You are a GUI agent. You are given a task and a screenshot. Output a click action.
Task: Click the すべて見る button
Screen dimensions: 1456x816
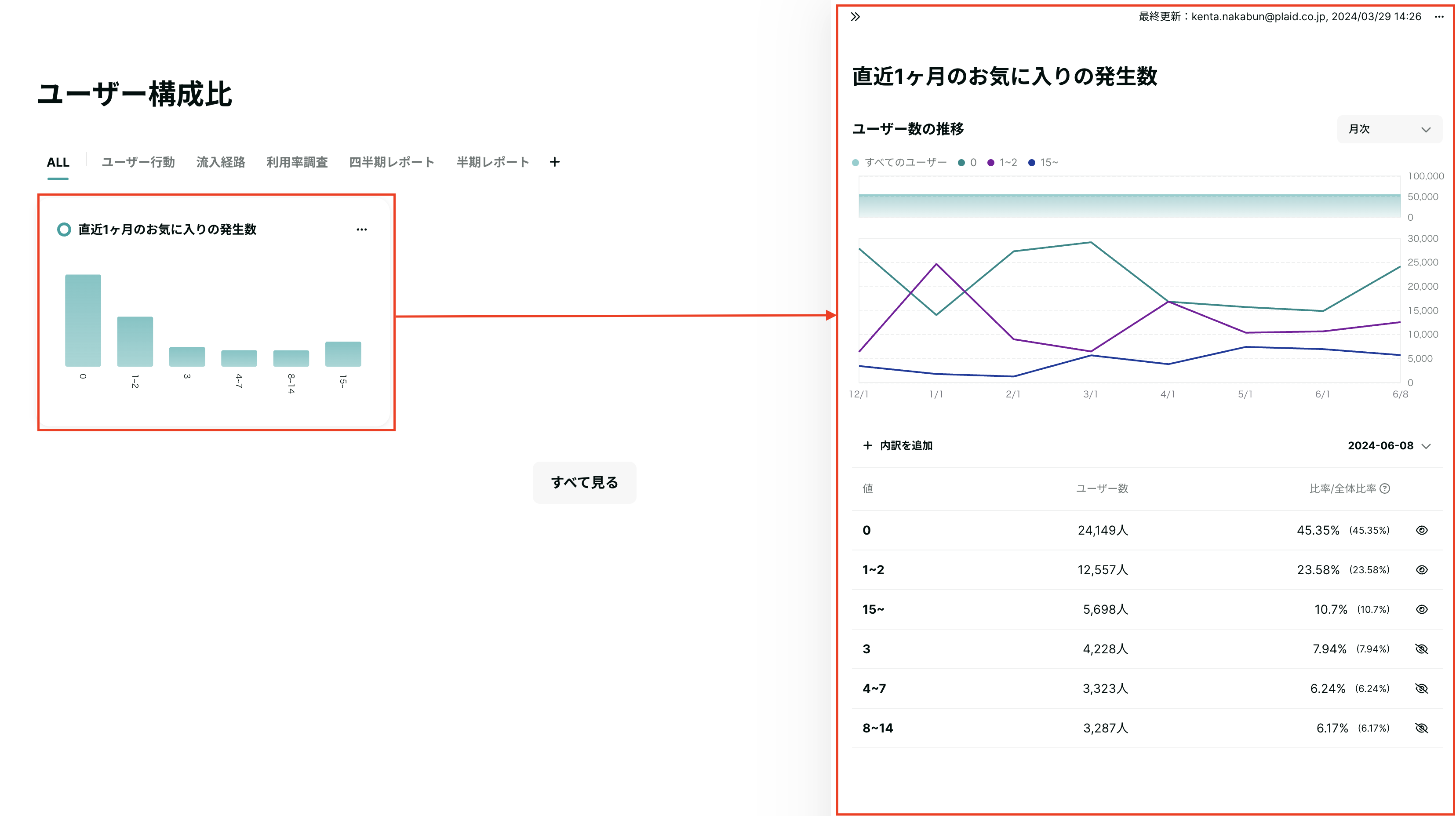tap(584, 483)
